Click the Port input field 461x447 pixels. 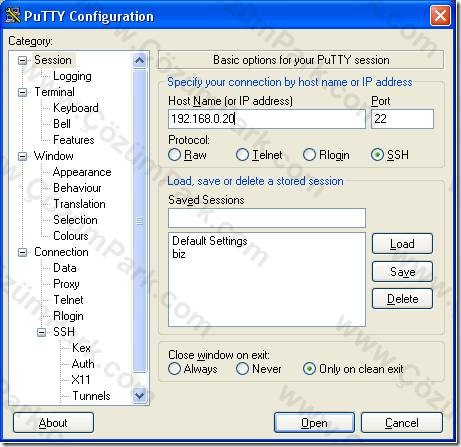point(402,119)
